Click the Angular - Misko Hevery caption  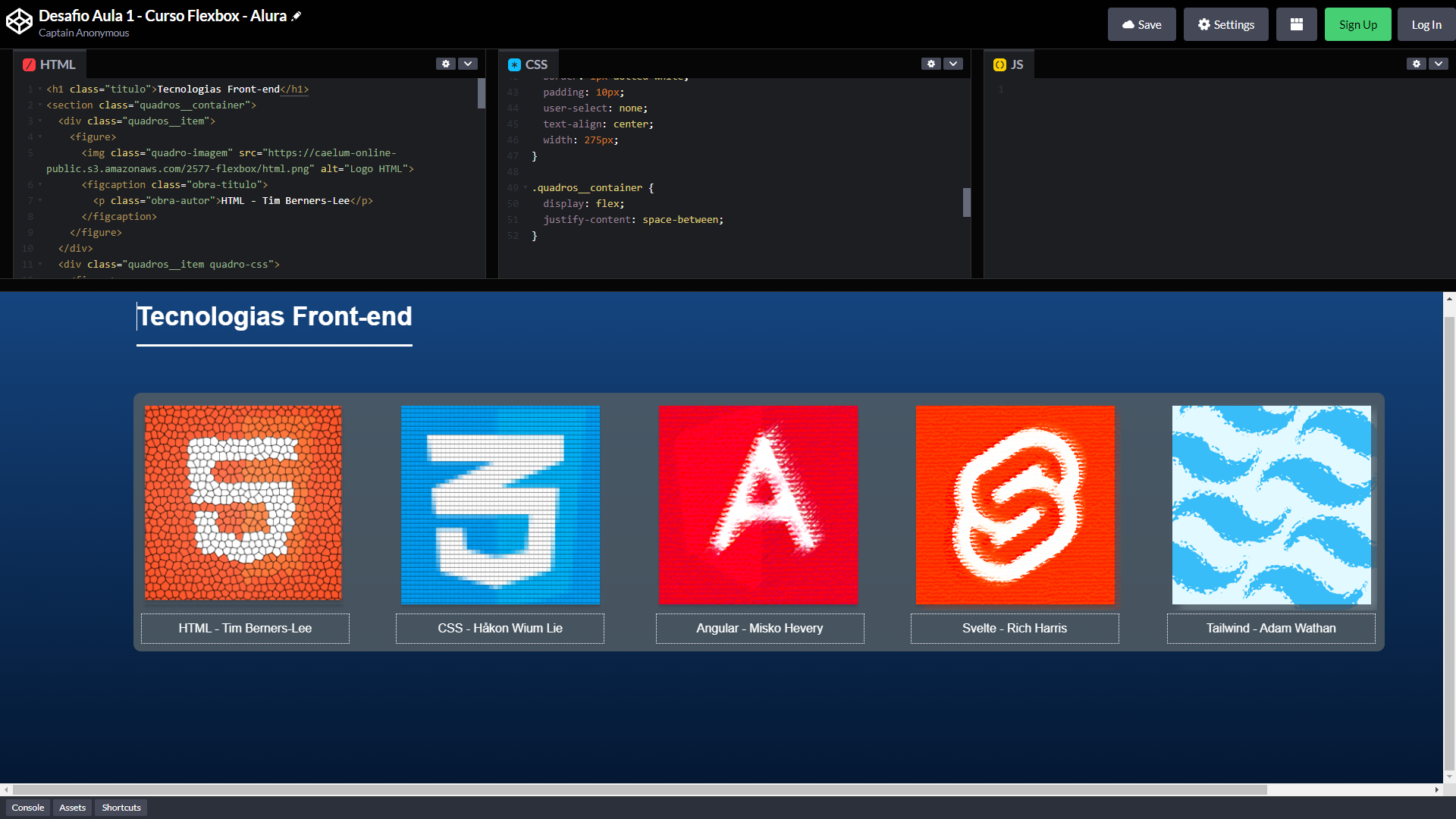760,629
